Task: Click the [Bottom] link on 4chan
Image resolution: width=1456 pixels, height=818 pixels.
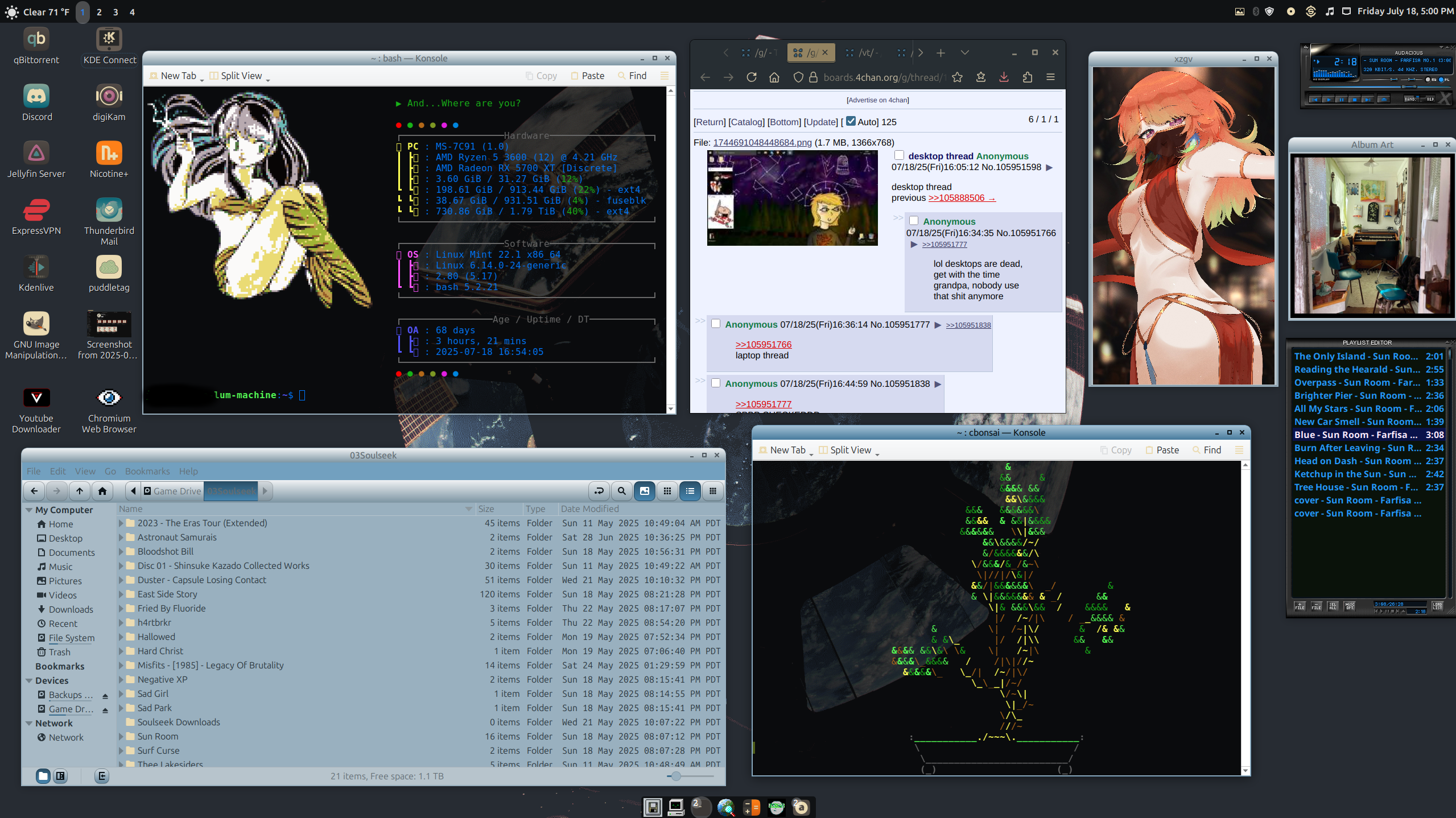Action: pos(784,122)
